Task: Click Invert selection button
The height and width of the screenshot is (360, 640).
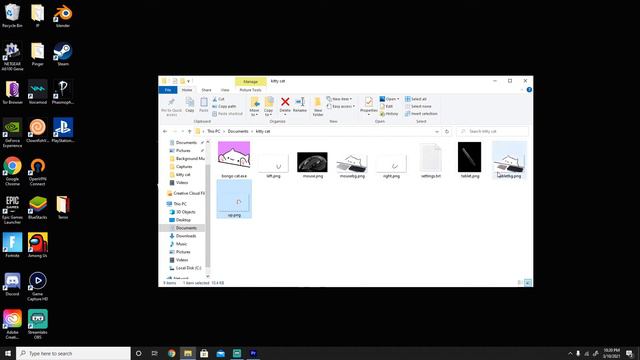Action: 421,114
